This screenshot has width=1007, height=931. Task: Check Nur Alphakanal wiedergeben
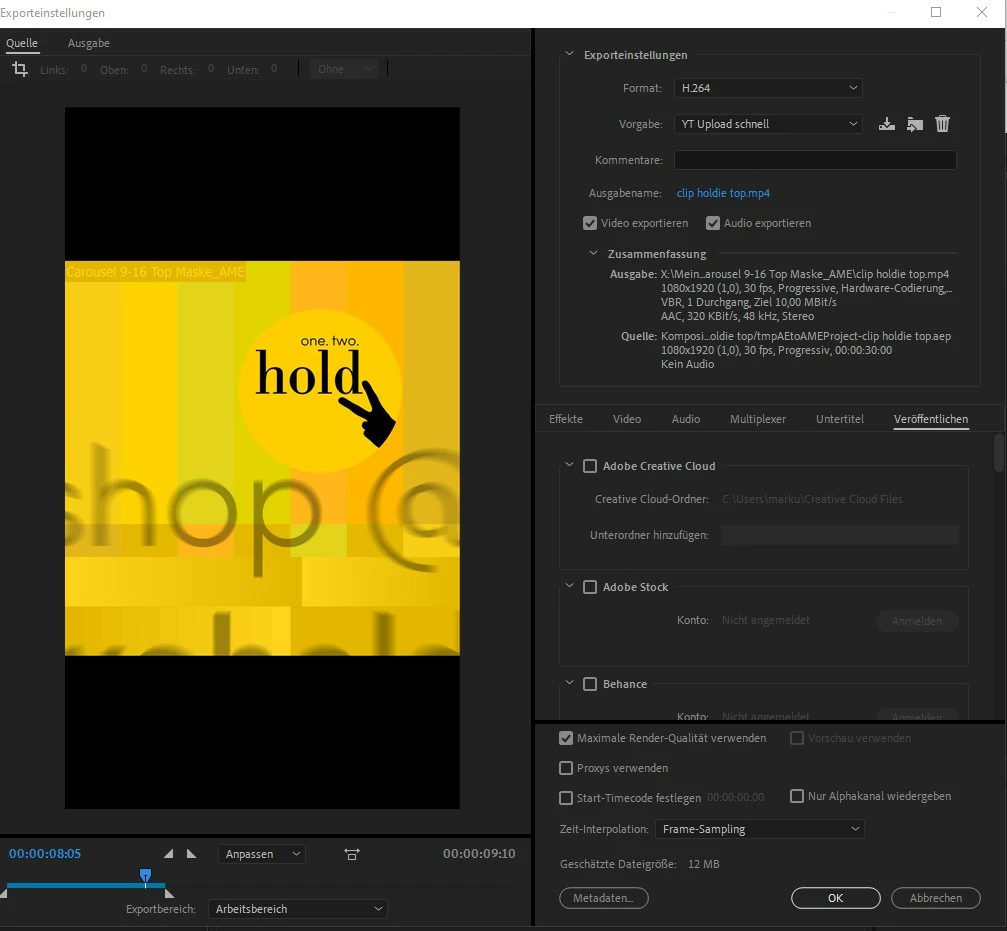tap(797, 796)
